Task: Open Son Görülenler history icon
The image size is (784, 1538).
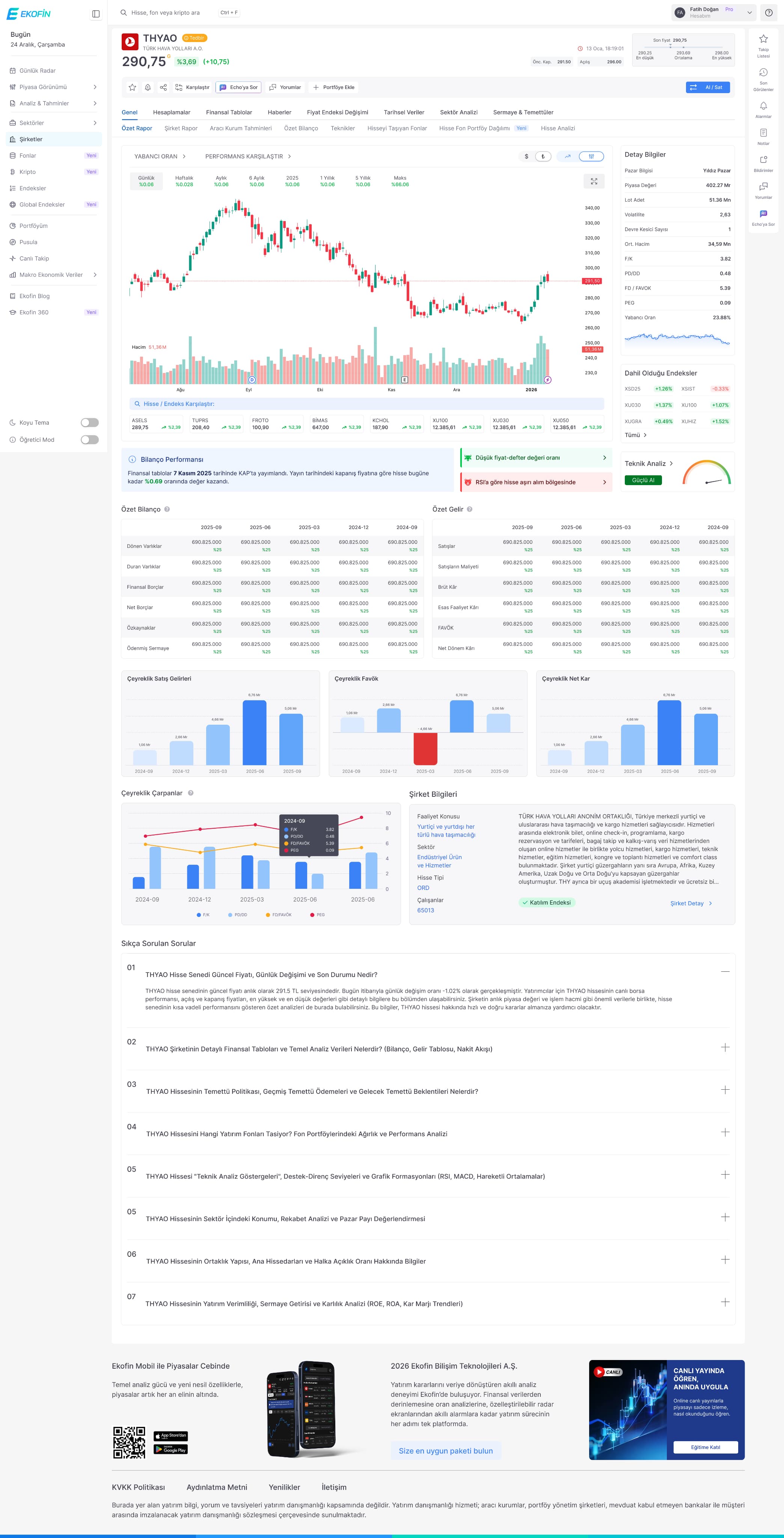Action: [x=763, y=79]
